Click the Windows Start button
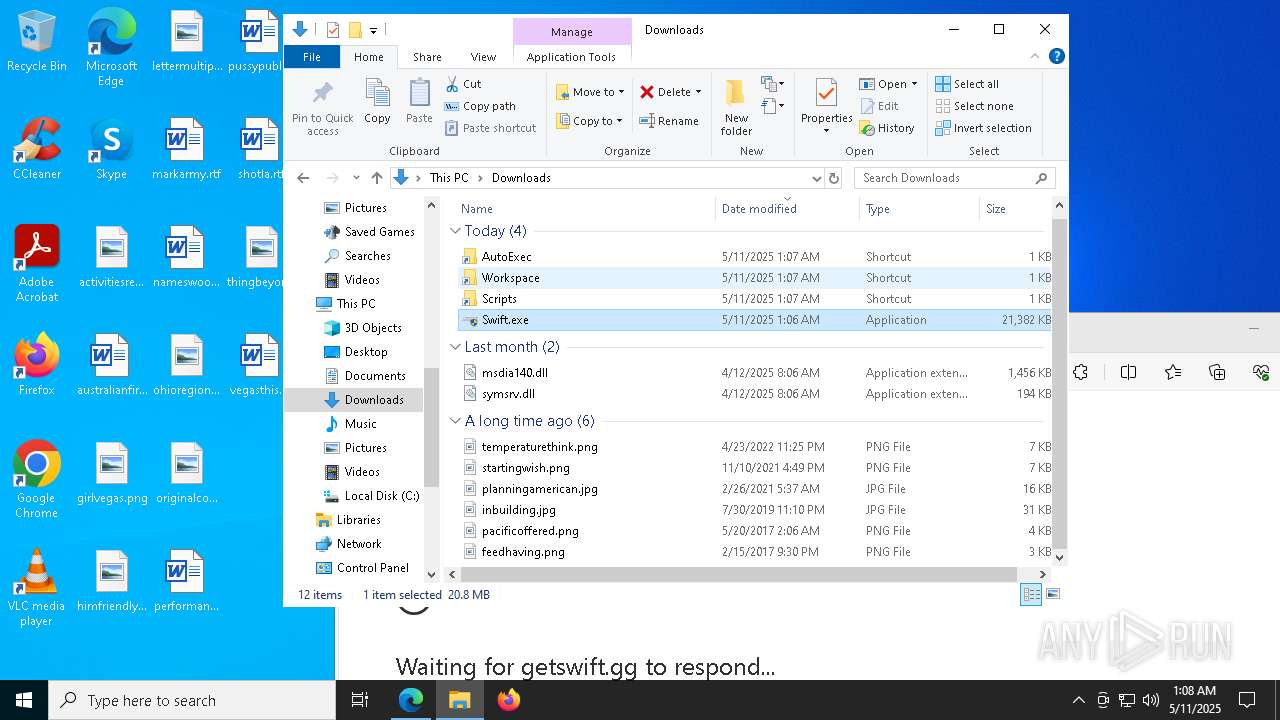1280x720 pixels. 24,700
